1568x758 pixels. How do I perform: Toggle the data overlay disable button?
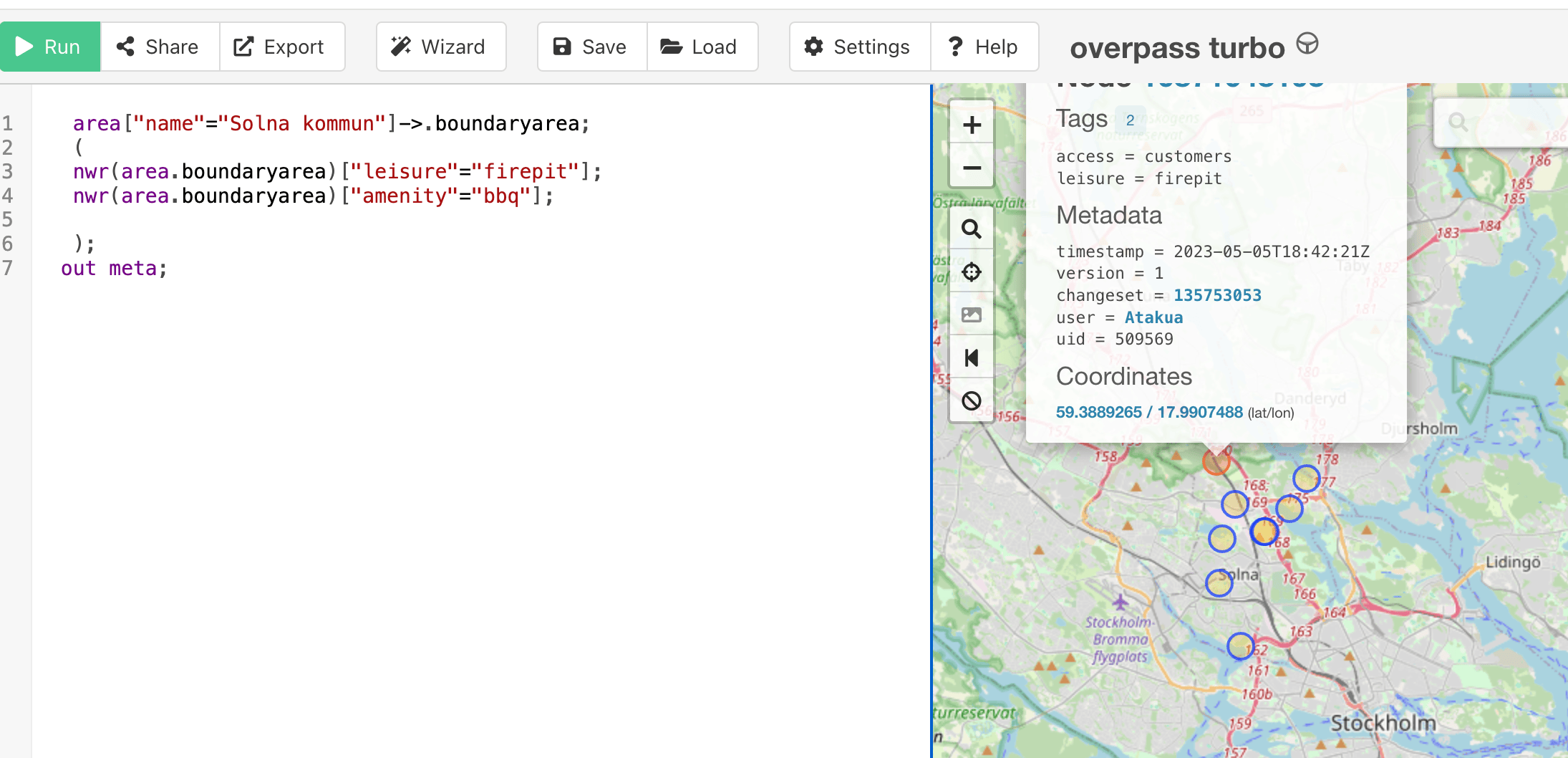click(972, 401)
